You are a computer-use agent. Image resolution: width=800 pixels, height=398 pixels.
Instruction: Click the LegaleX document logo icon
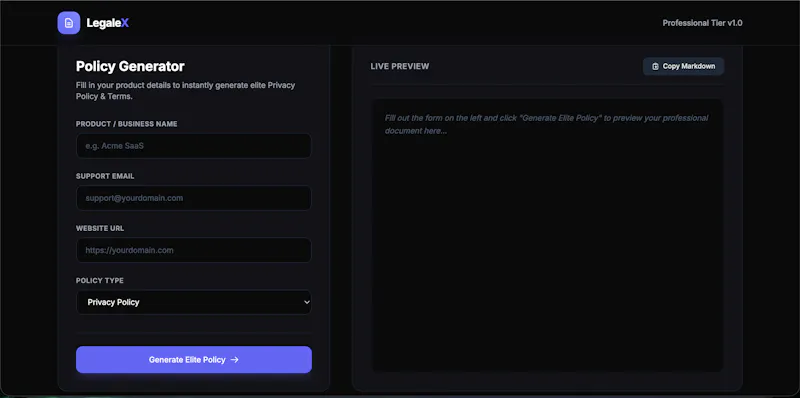coord(69,23)
